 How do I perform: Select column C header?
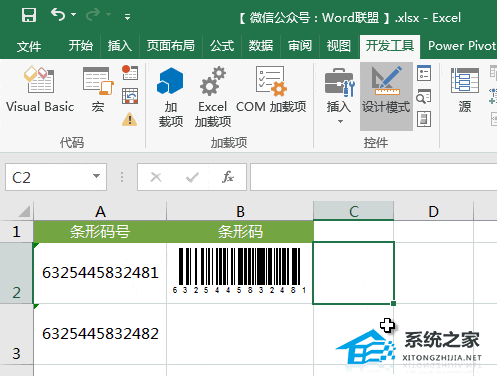click(354, 211)
